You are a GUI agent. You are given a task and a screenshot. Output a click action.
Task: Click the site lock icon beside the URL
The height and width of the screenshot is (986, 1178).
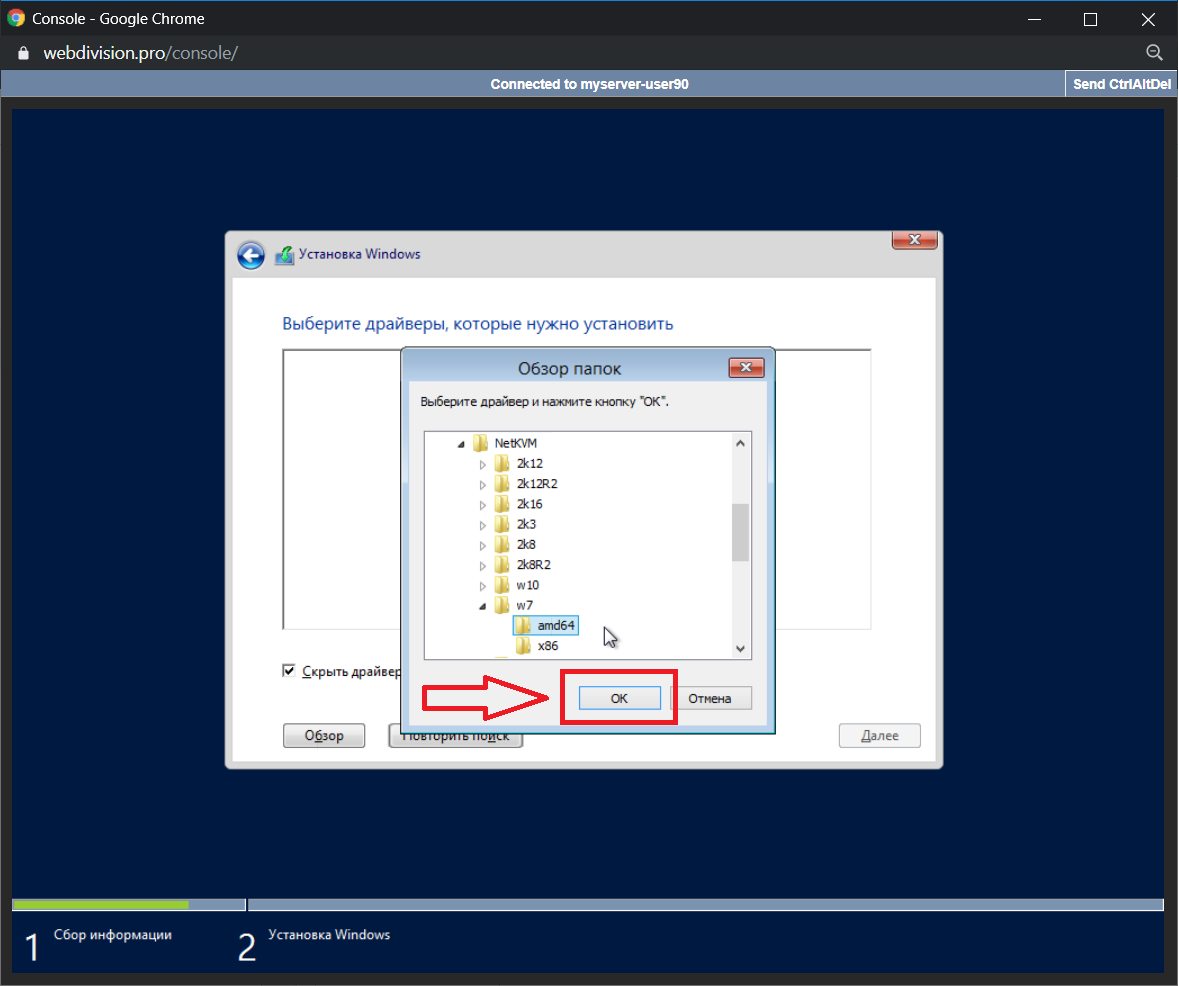pos(23,53)
